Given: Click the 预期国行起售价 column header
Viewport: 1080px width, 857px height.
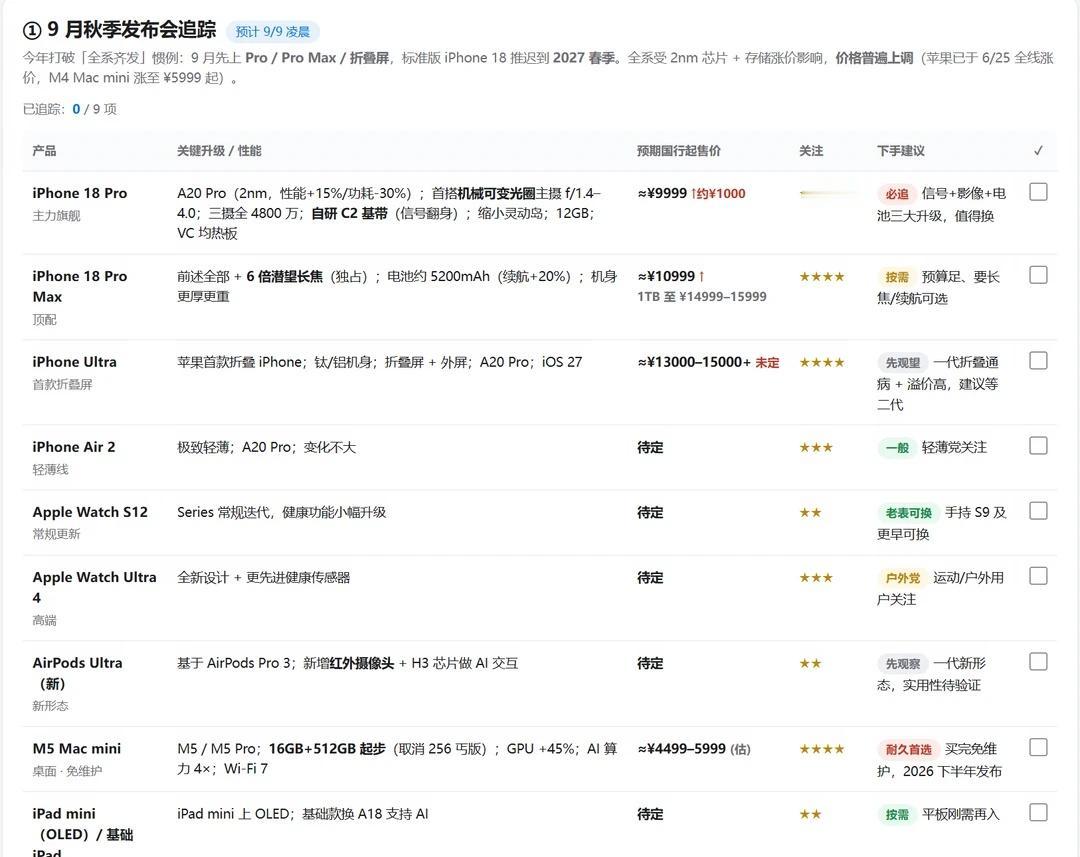Looking at the screenshot, I should point(678,150).
